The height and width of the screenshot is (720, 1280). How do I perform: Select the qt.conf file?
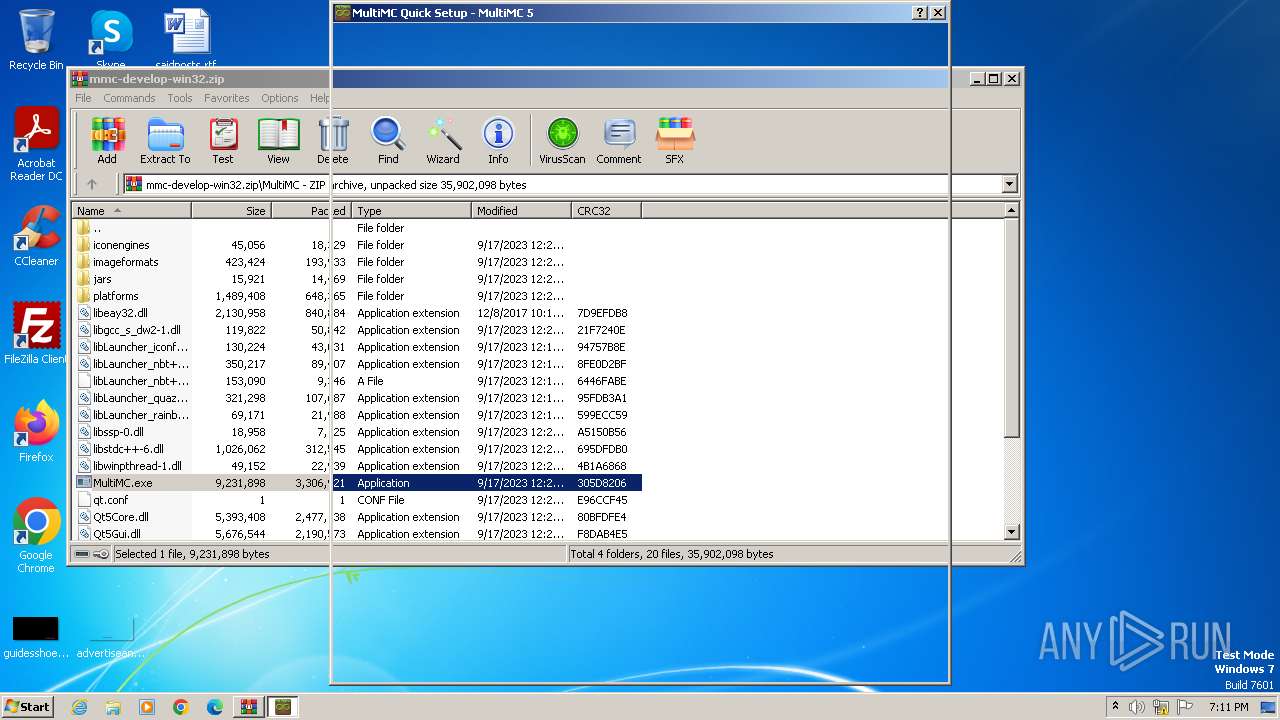pyautogui.click(x=110, y=500)
